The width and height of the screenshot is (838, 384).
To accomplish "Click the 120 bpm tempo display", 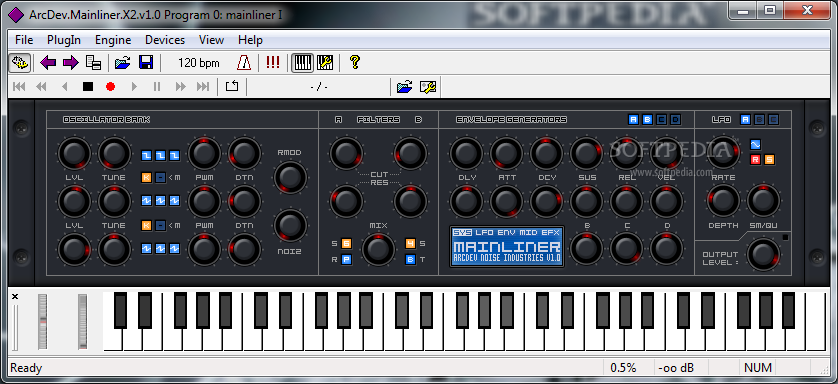I will [x=199, y=63].
